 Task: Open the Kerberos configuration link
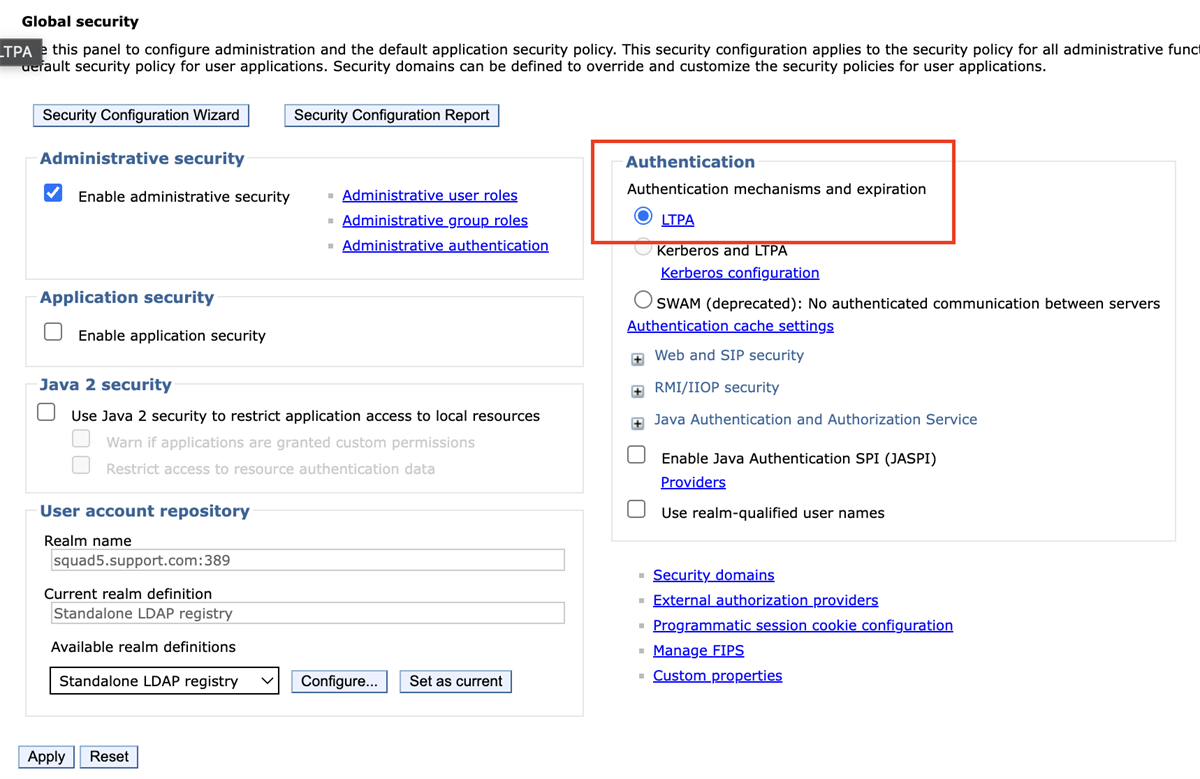coord(740,273)
